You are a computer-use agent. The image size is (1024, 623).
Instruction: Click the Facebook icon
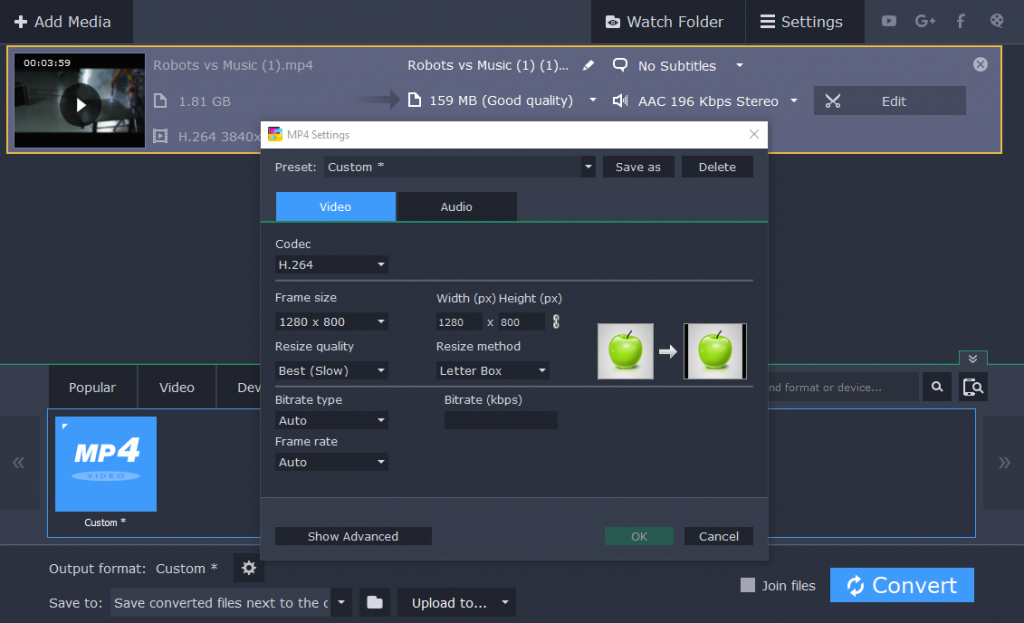(x=961, y=21)
